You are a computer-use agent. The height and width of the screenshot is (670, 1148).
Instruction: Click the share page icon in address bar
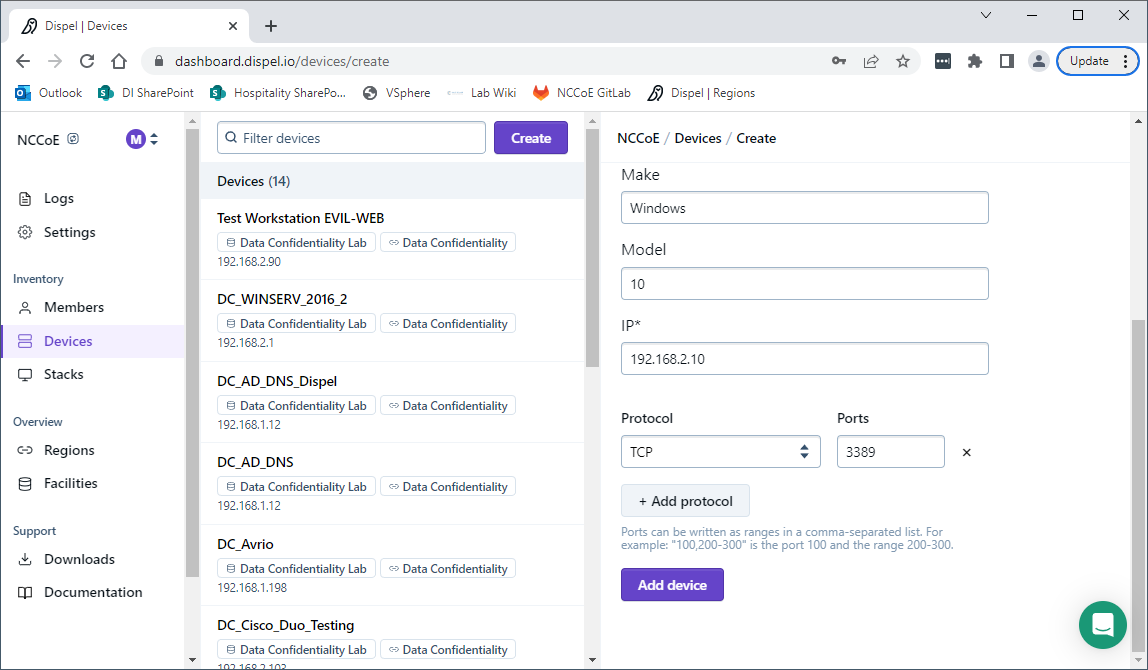click(x=871, y=61)
